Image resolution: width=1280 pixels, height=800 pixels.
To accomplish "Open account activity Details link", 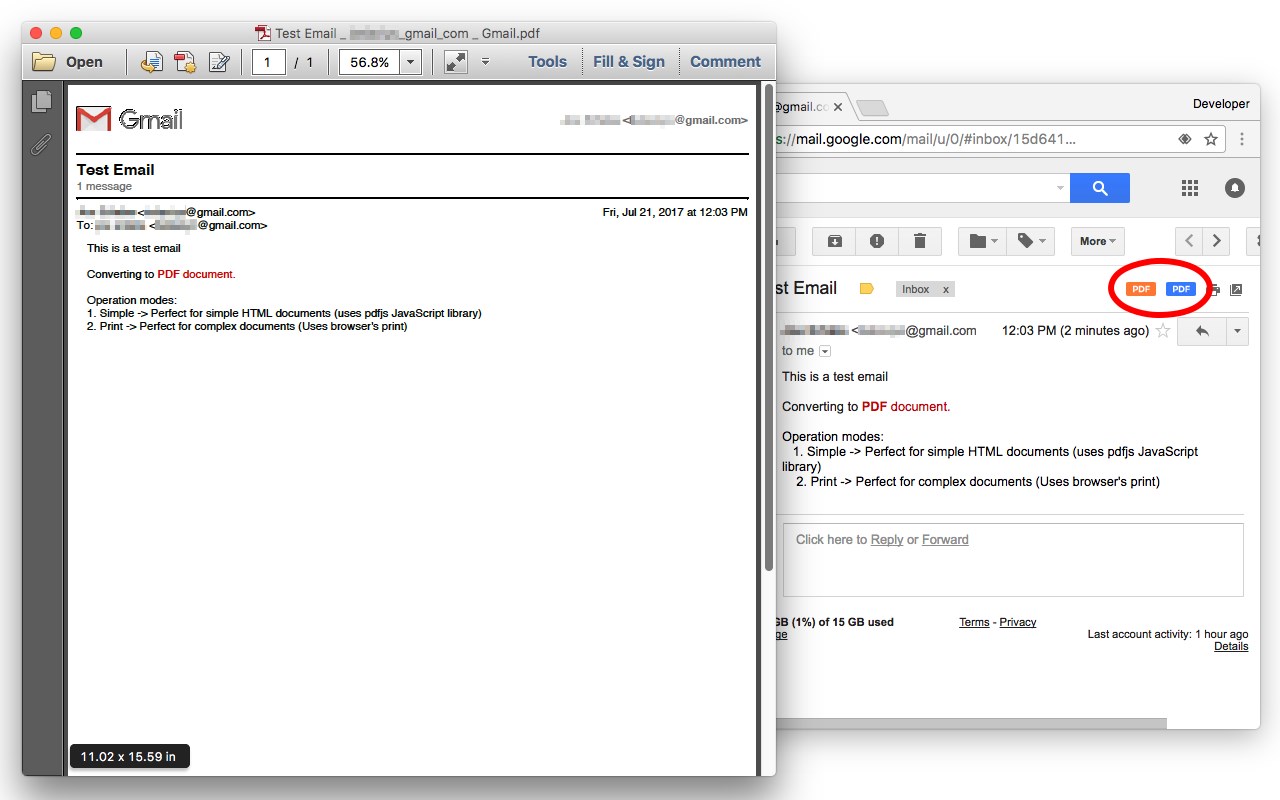I will pos(1231,646).
